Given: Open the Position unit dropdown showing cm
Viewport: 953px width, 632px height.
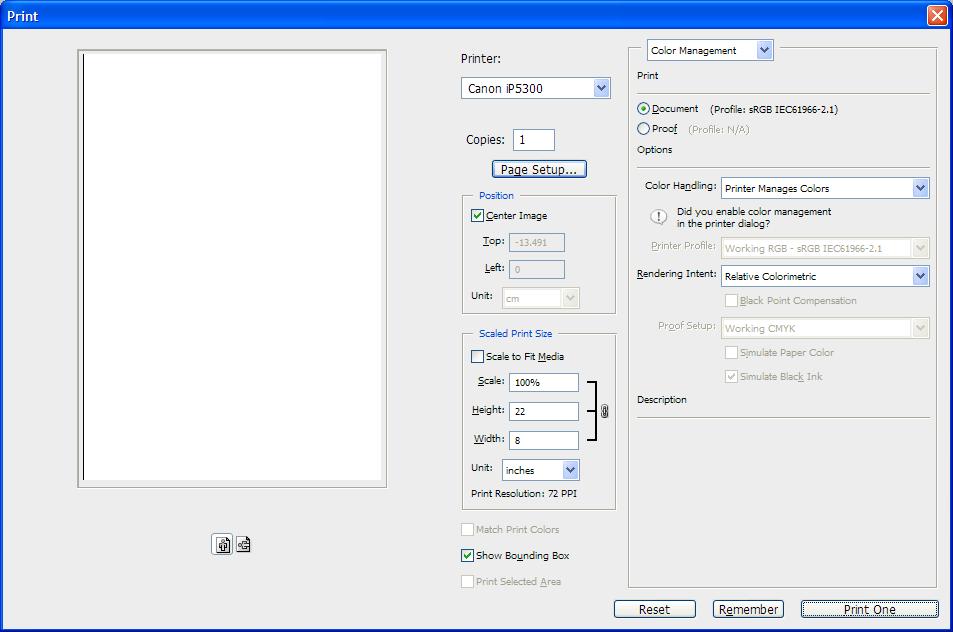Looking at the screenshot, I should [x=540, y=298].
